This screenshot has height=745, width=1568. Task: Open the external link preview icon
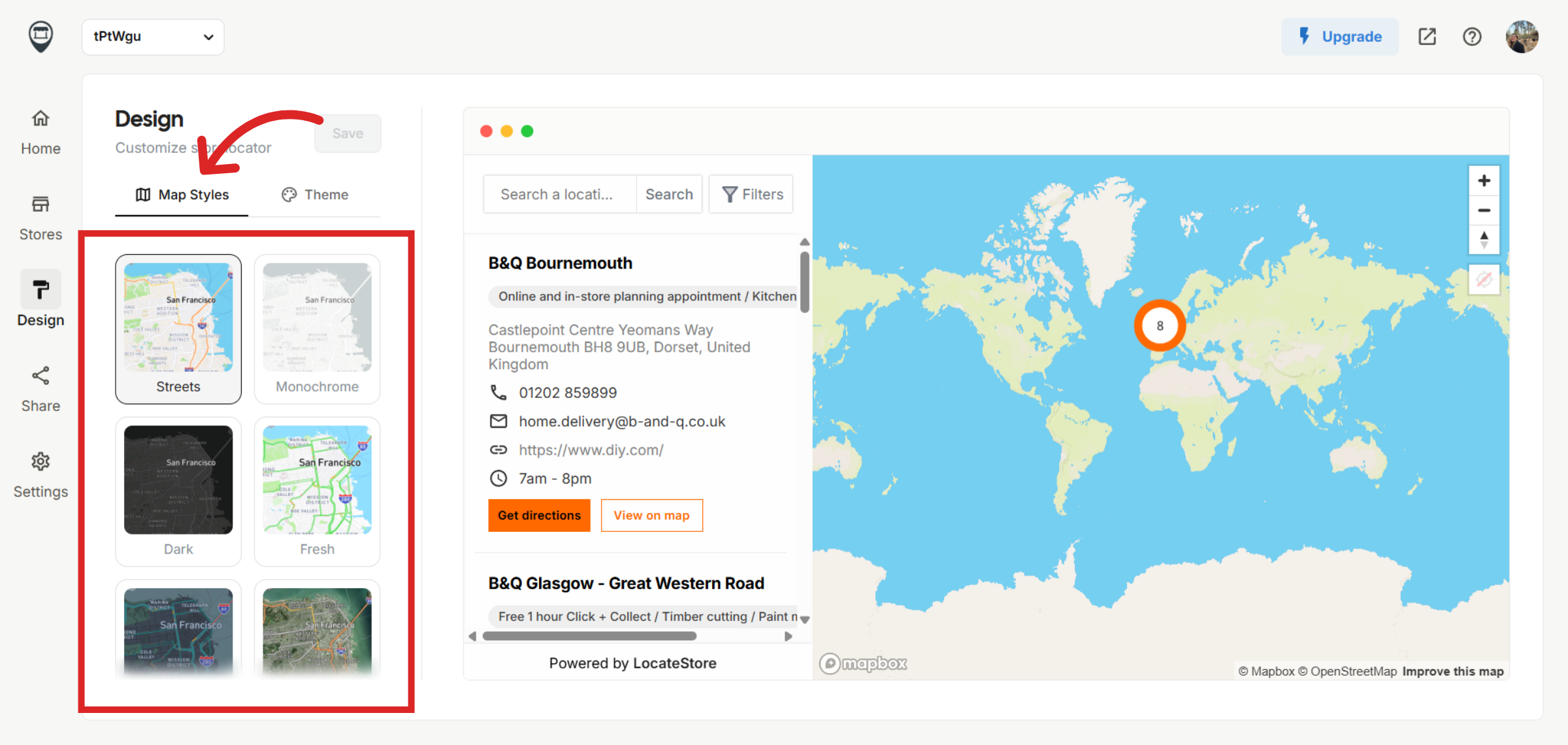1427,37
